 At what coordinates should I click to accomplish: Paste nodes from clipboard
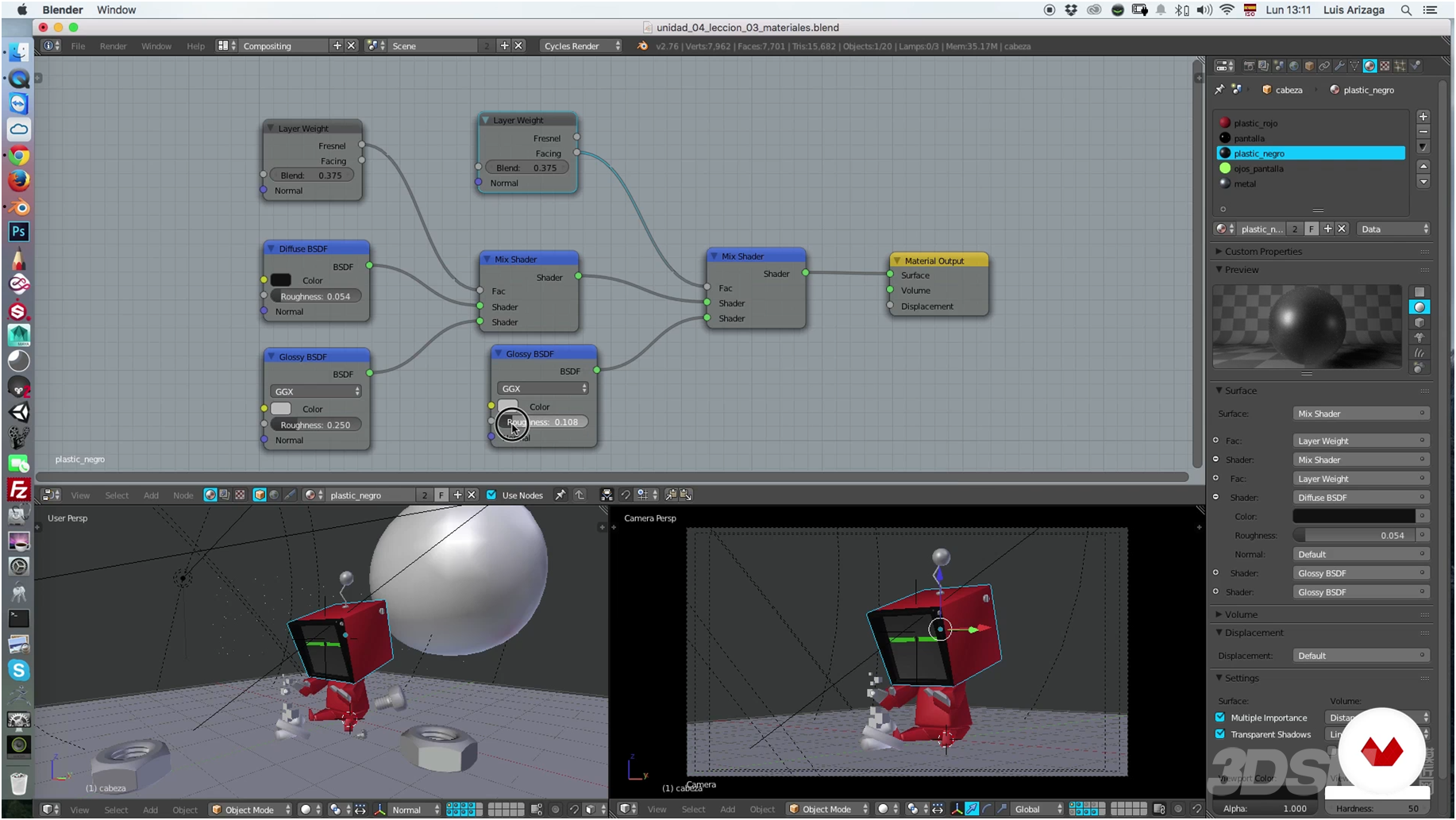tap(686, 495)
